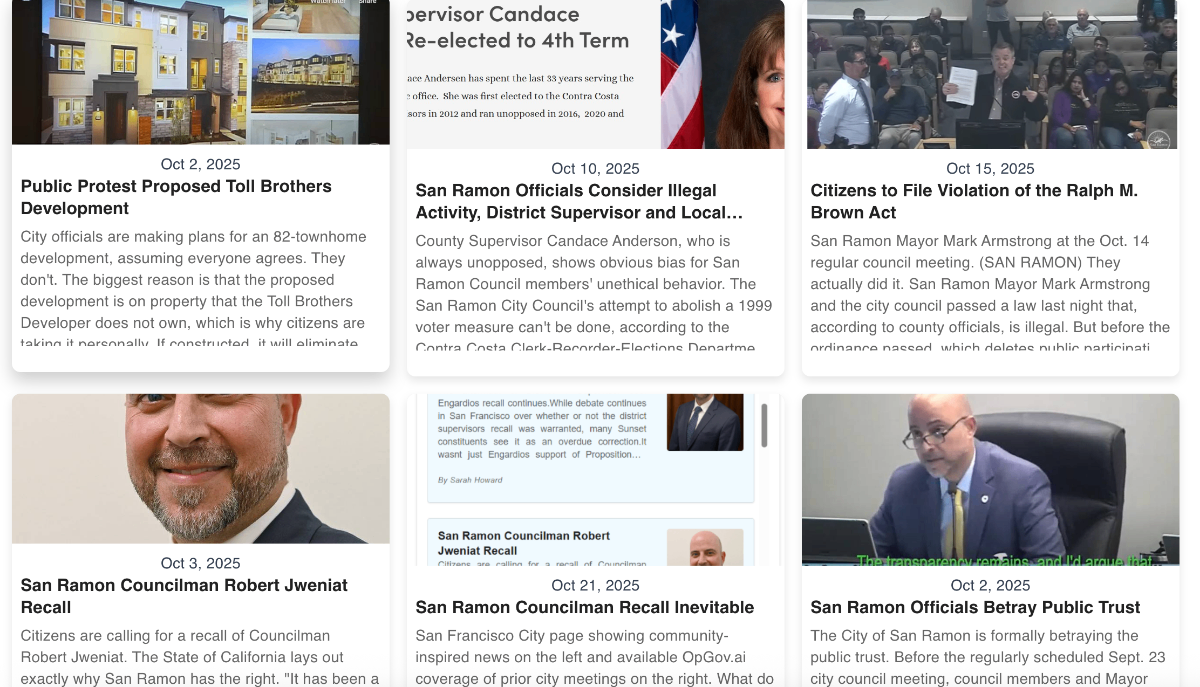Click the Oct 10, 2025 article date
Screen dimensions: 1200x687
pyautogui.click(x=595, y=168)
